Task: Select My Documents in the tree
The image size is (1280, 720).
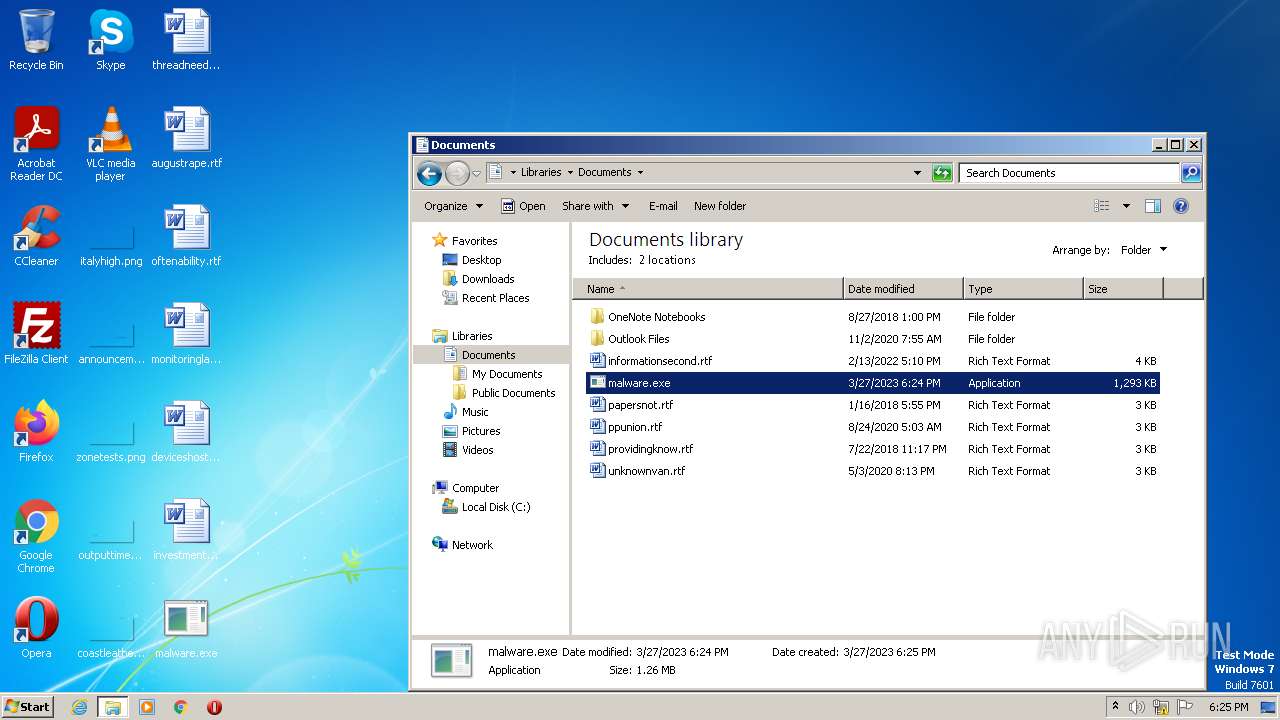Action: point(497,374)
